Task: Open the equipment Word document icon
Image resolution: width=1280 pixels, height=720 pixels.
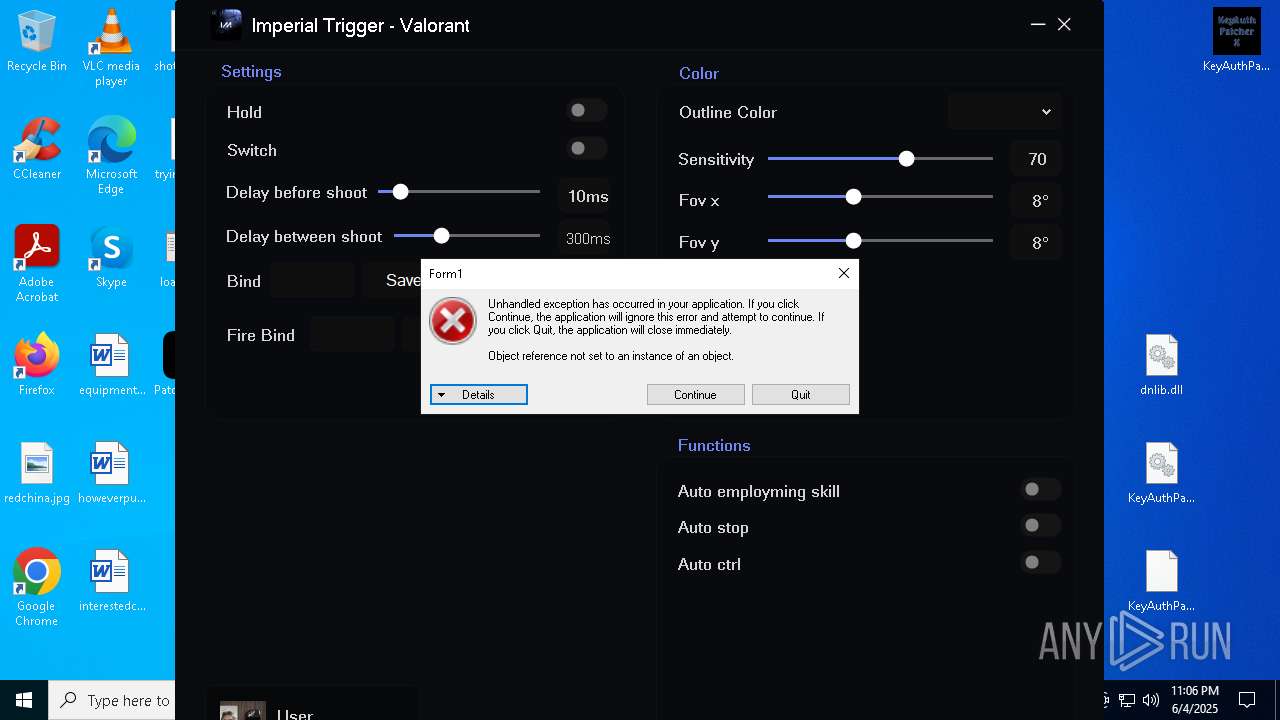Action: pos(111,365)
